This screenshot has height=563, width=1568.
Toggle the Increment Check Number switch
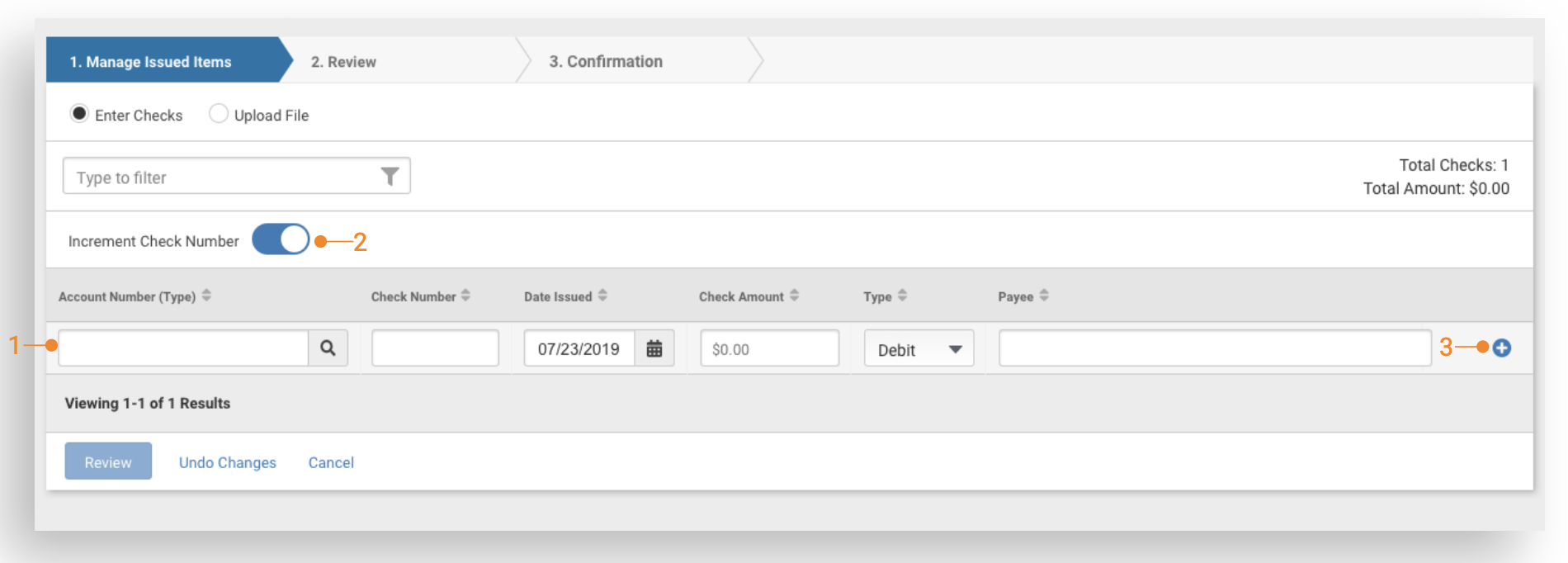(x=281, y=239)
